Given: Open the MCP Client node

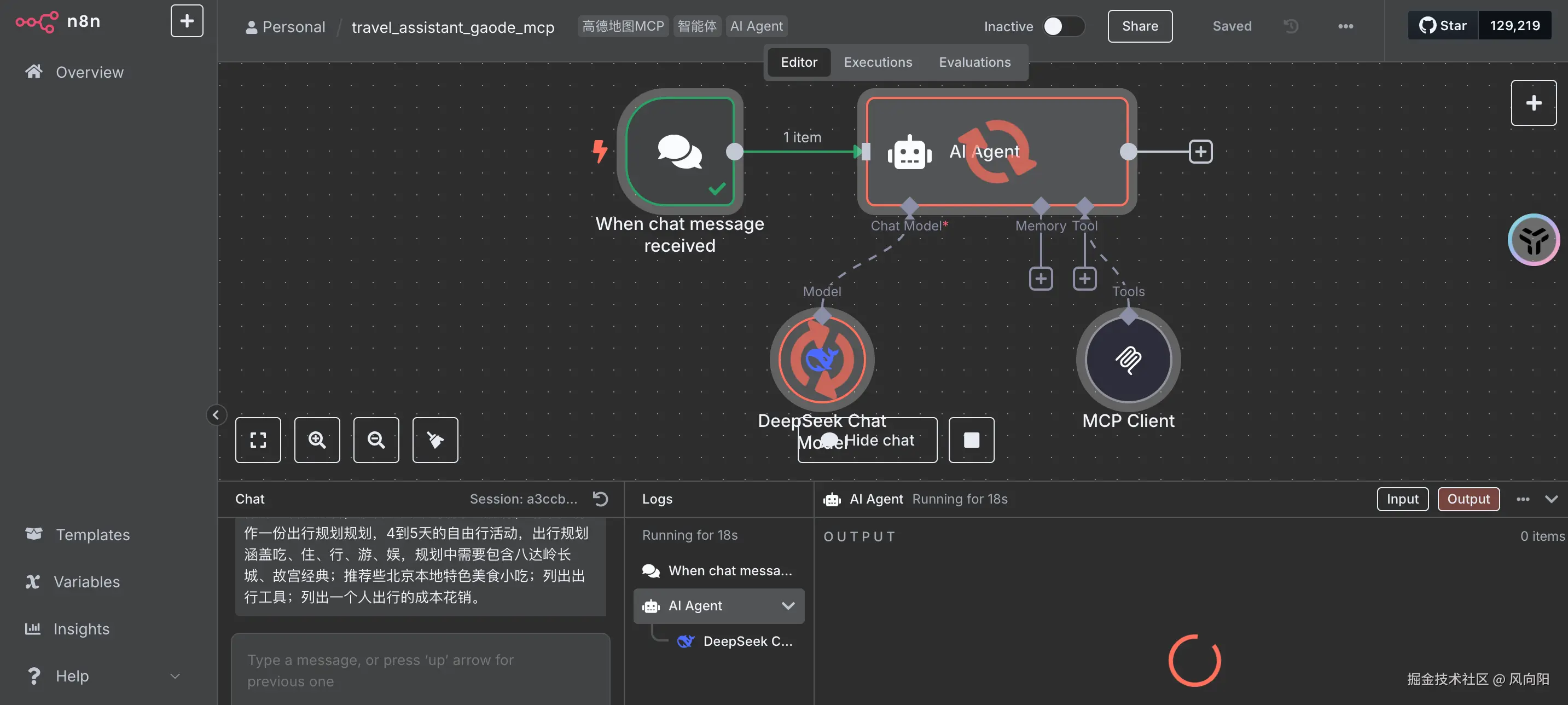Looking at the screenshot, I should [x=1128, y=359].
